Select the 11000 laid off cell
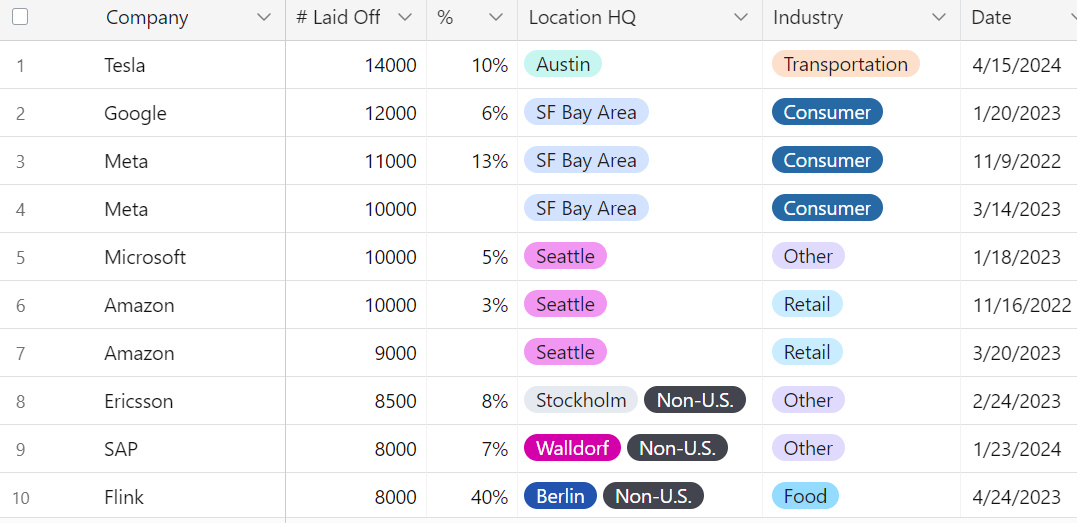The image size is (1077, 523). [x=390, y=162]
